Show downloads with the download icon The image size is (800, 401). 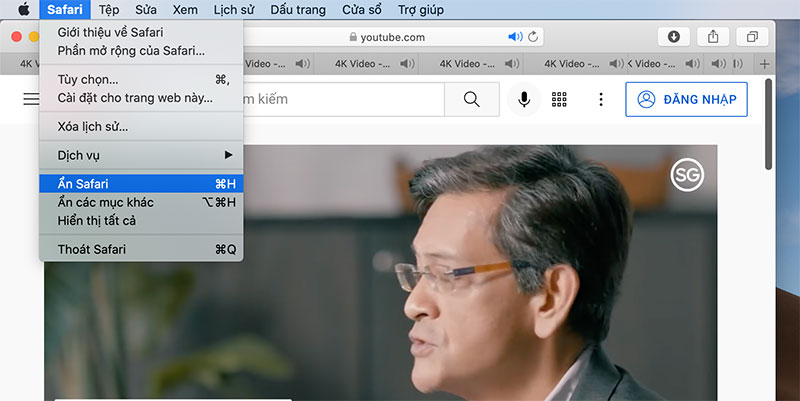(673, 37)
